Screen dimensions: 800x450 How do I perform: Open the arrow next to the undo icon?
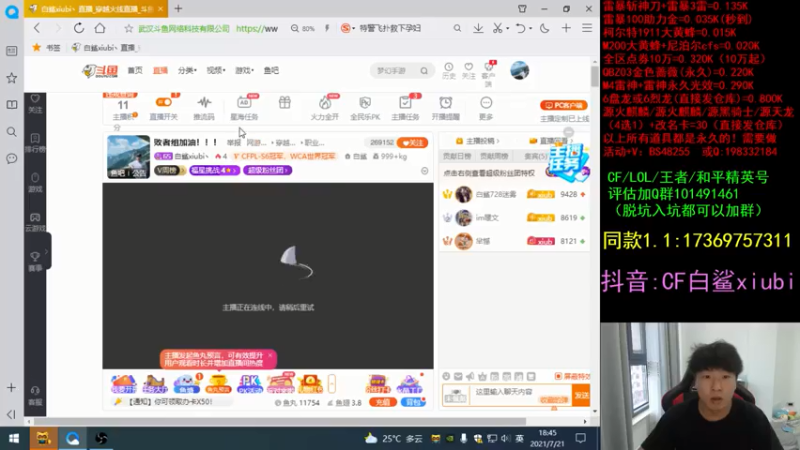[x=531, y=29]
